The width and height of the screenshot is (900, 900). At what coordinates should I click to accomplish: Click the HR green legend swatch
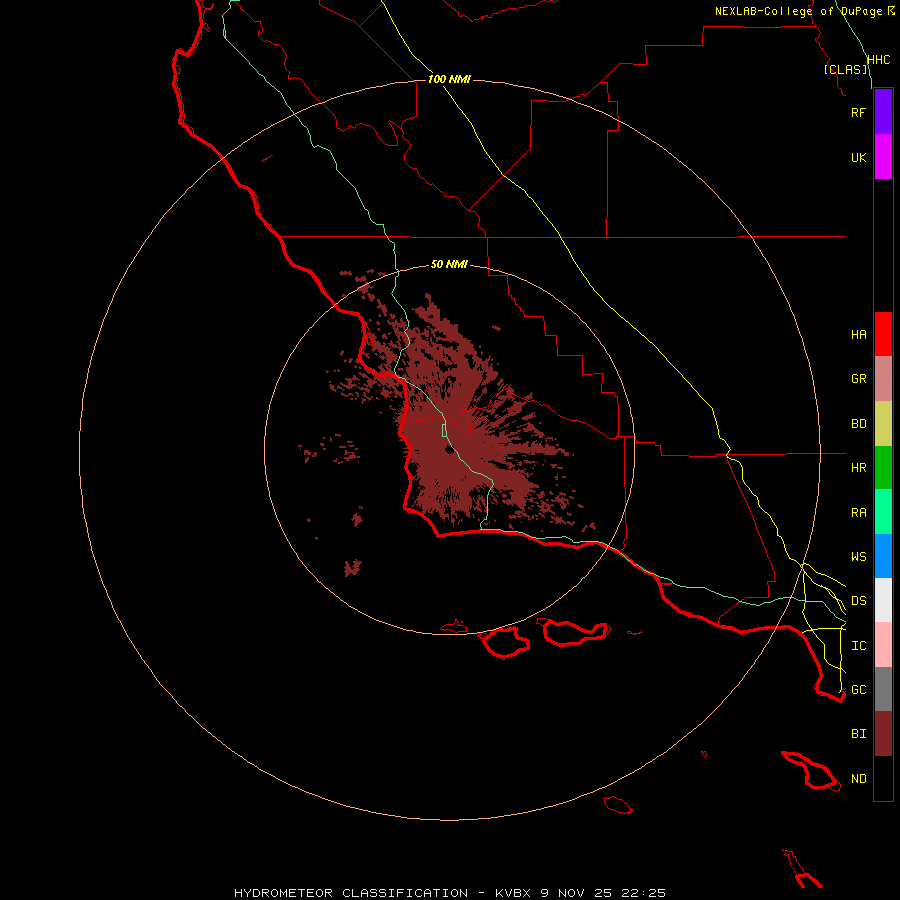(x=883, y=468)
